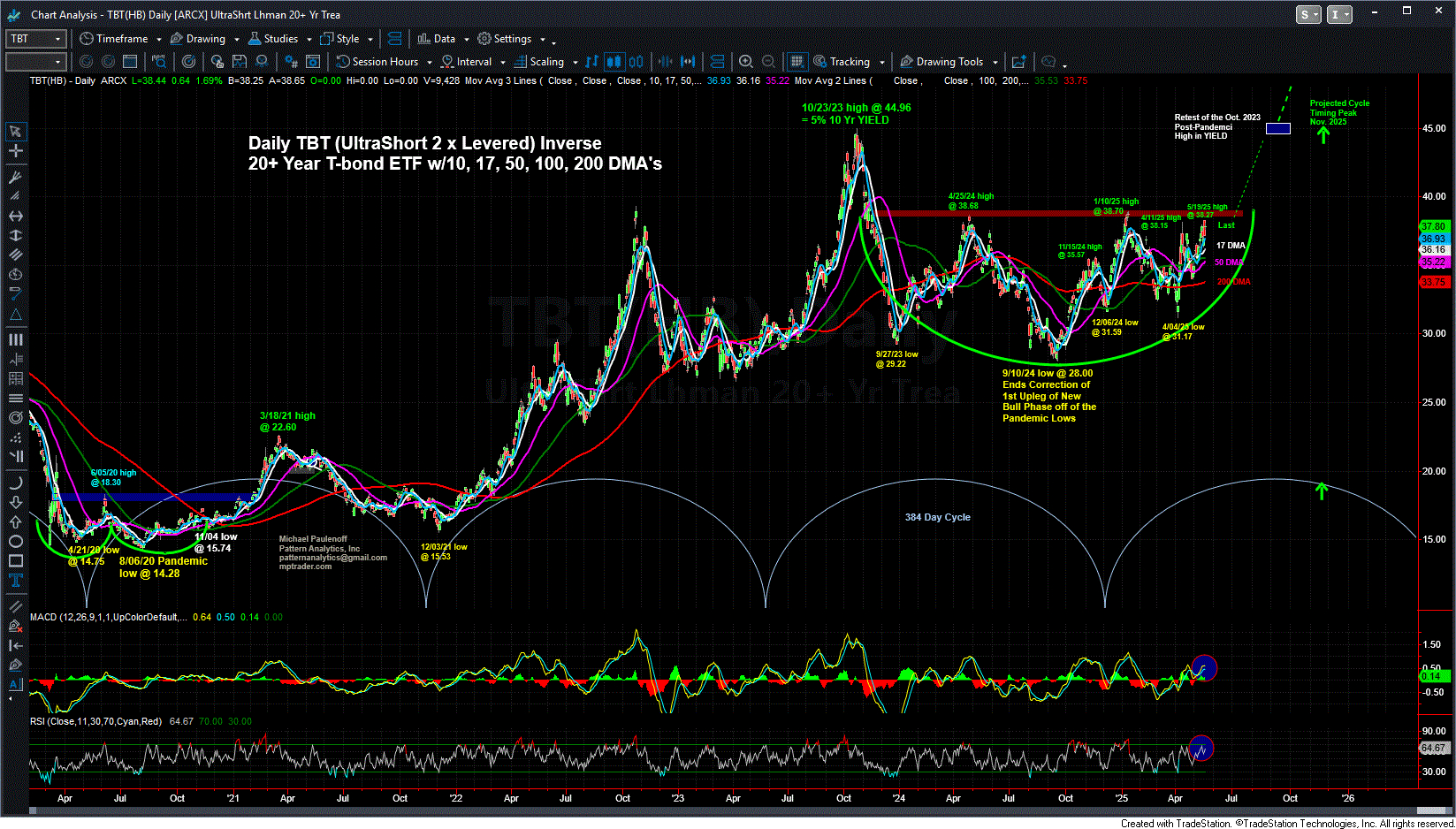Image resolution: width=1456 pixels, height=829 pixels.
Task: Open the Style menu
Action: pyautogui.click(x=340, y=39)
